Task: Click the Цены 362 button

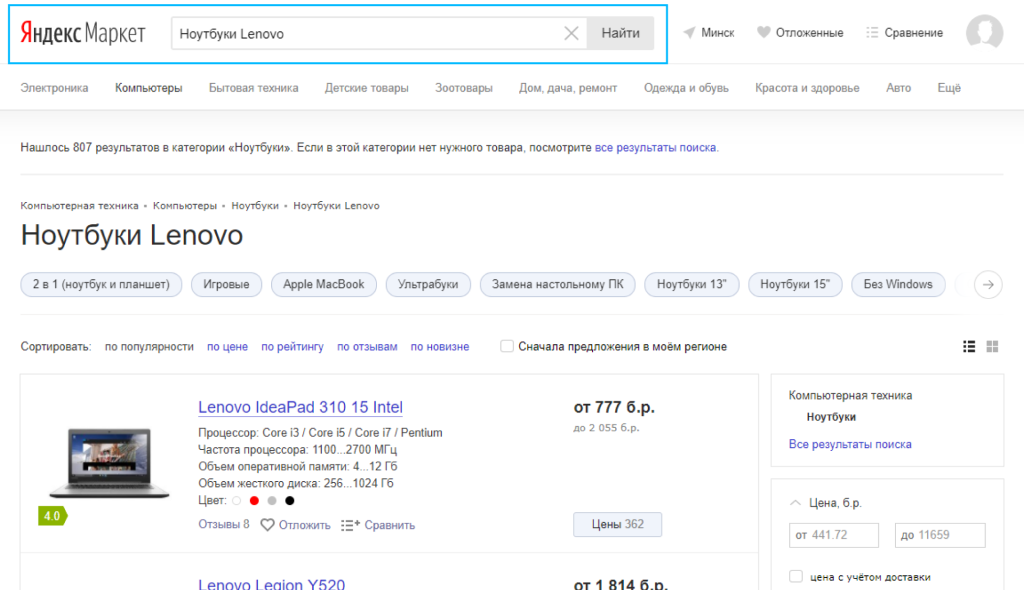Action: tap(617, 524)
